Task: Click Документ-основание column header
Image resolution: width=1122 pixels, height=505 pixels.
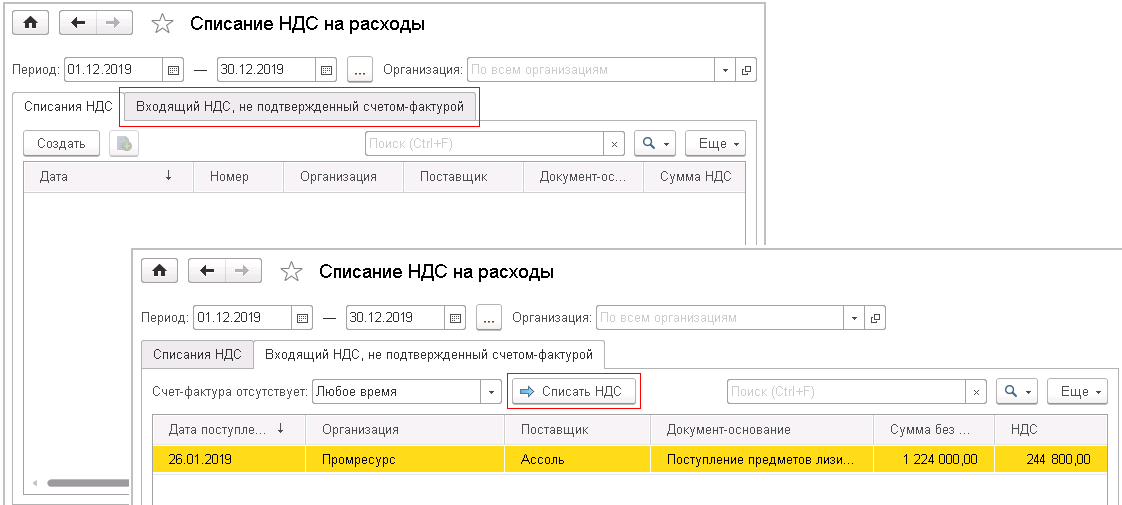Action: click(762, 429)
